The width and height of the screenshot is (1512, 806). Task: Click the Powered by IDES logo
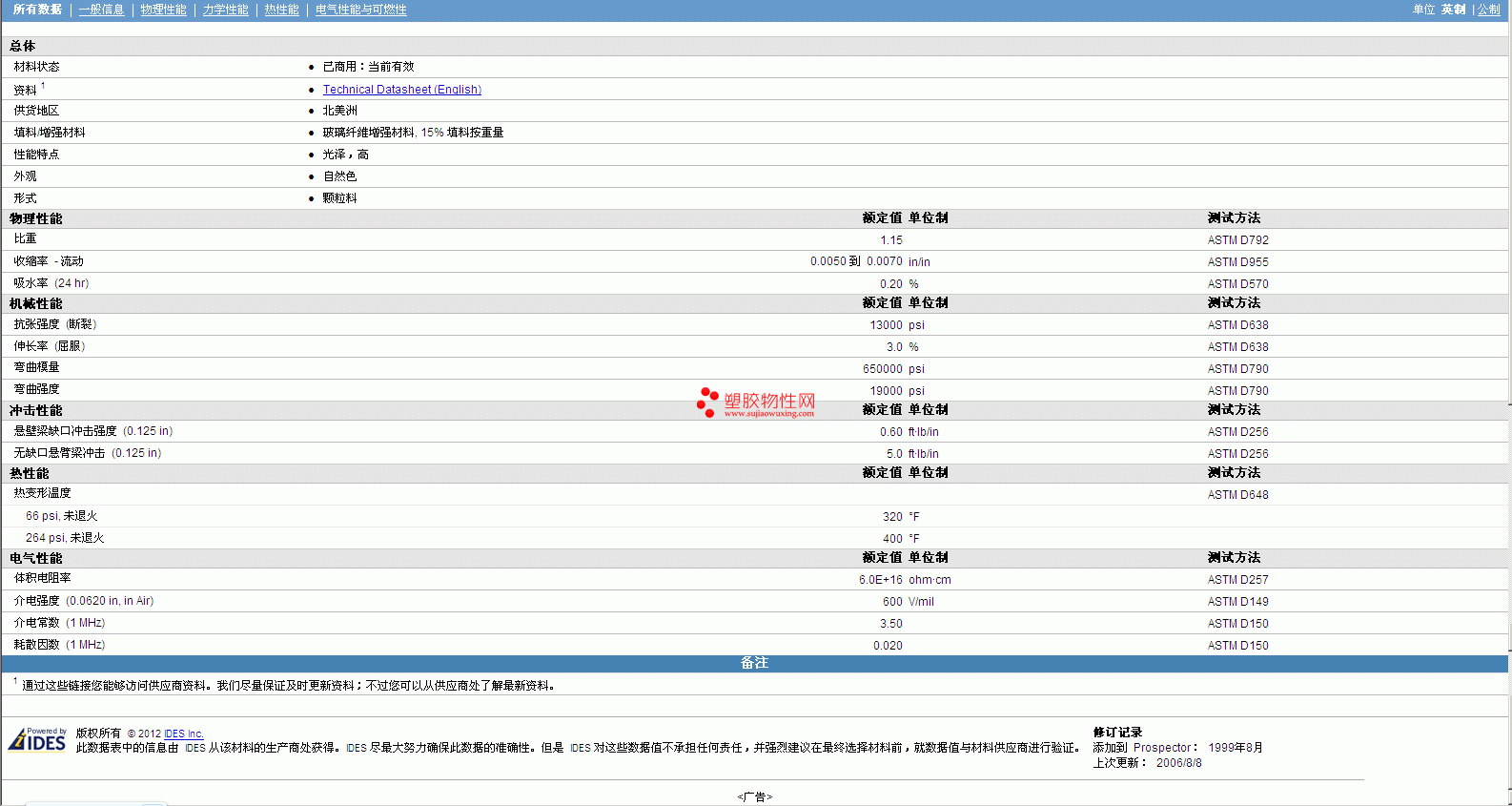(37, 739)
